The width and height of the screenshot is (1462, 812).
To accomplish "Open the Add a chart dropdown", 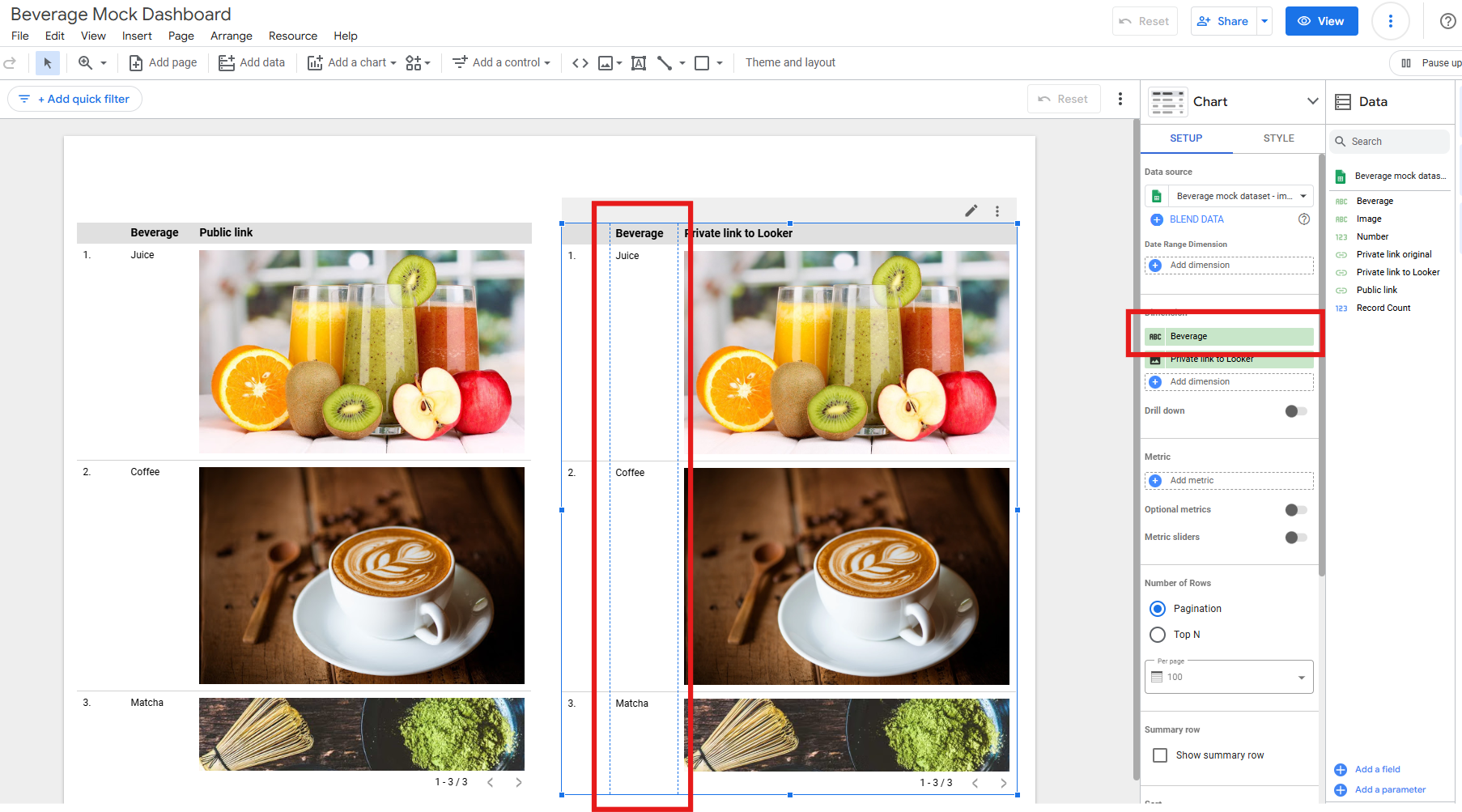I will (352, 63).
